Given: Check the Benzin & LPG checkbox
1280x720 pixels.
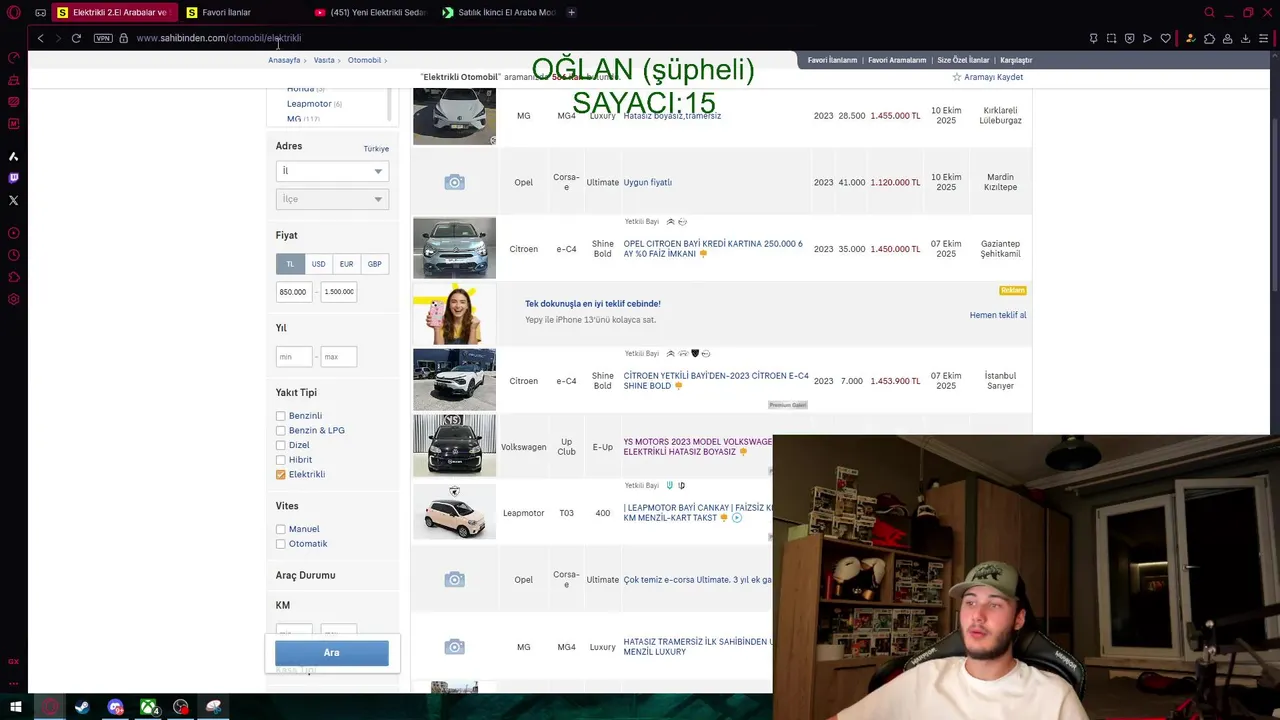Looking at the screenshot, I should (281, 431).
